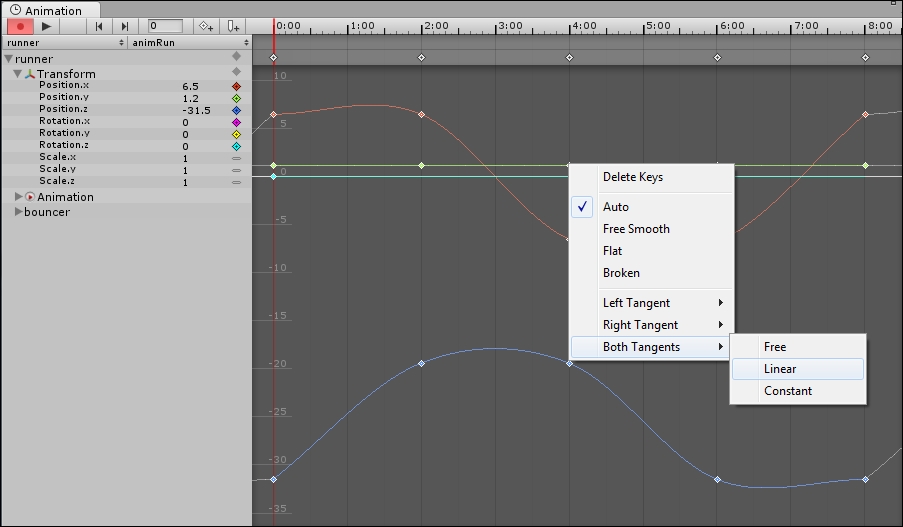Expand the Animation component

[x=18, y=197]
